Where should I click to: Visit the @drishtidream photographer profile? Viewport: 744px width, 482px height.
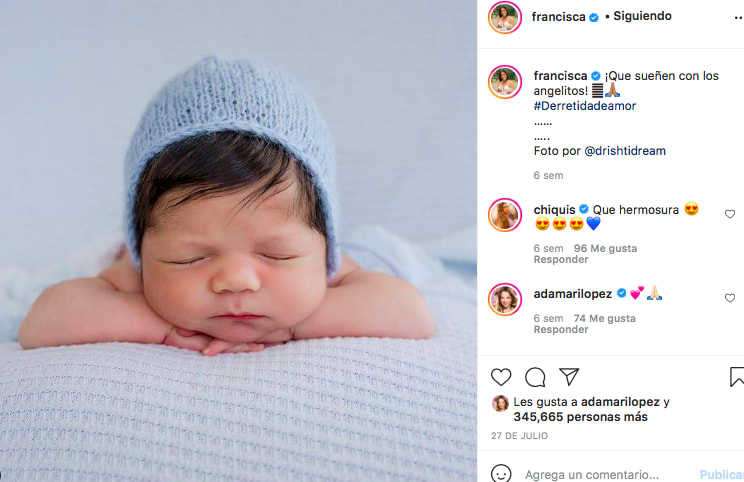[x=625, y=151]
